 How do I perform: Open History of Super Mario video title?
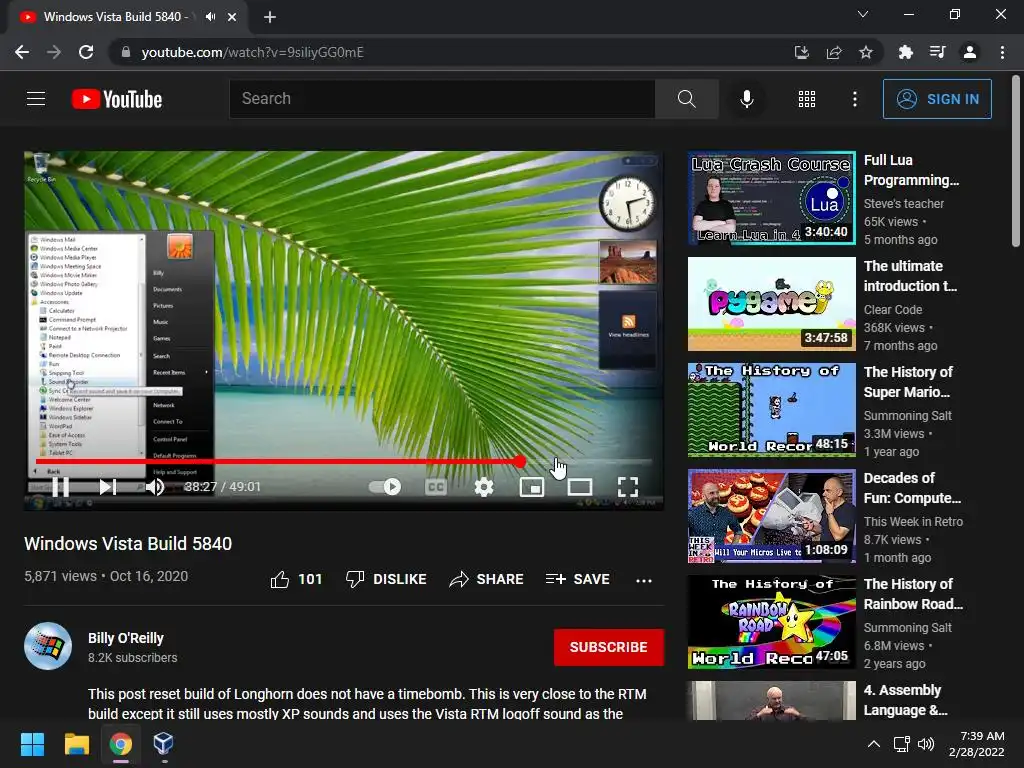[908, 382]
